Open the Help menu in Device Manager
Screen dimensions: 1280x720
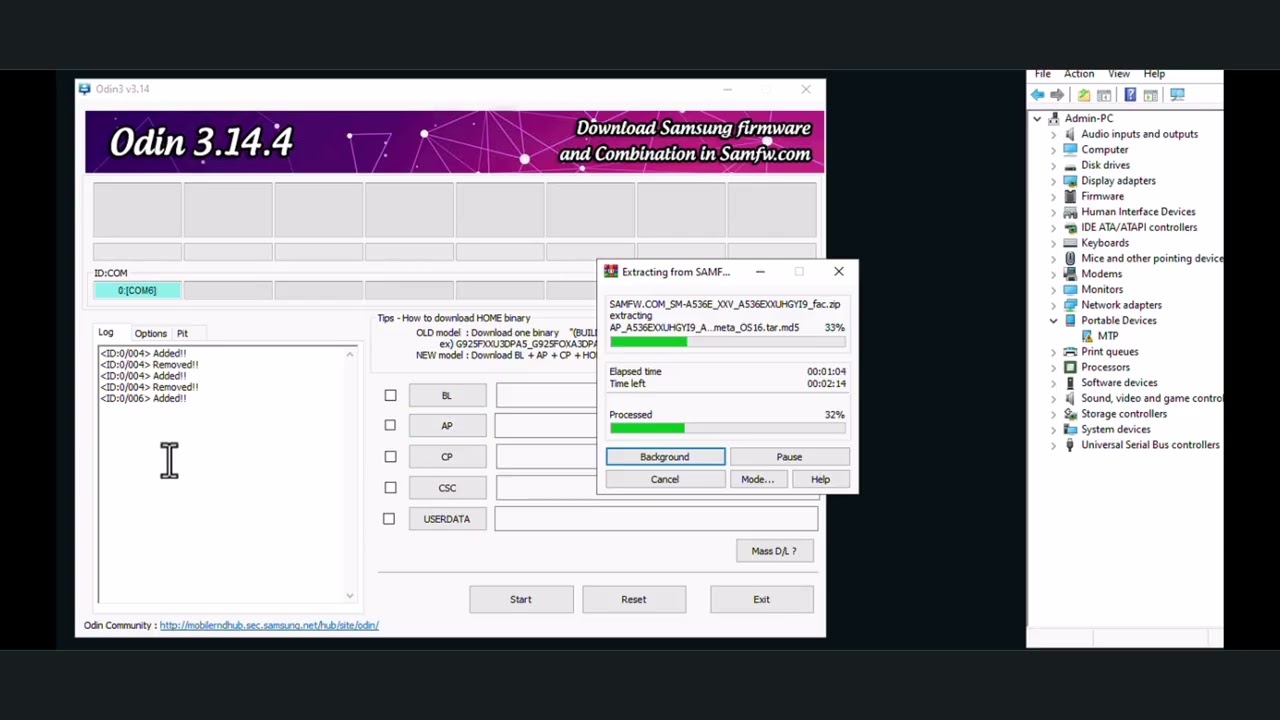click(1154, 74)
